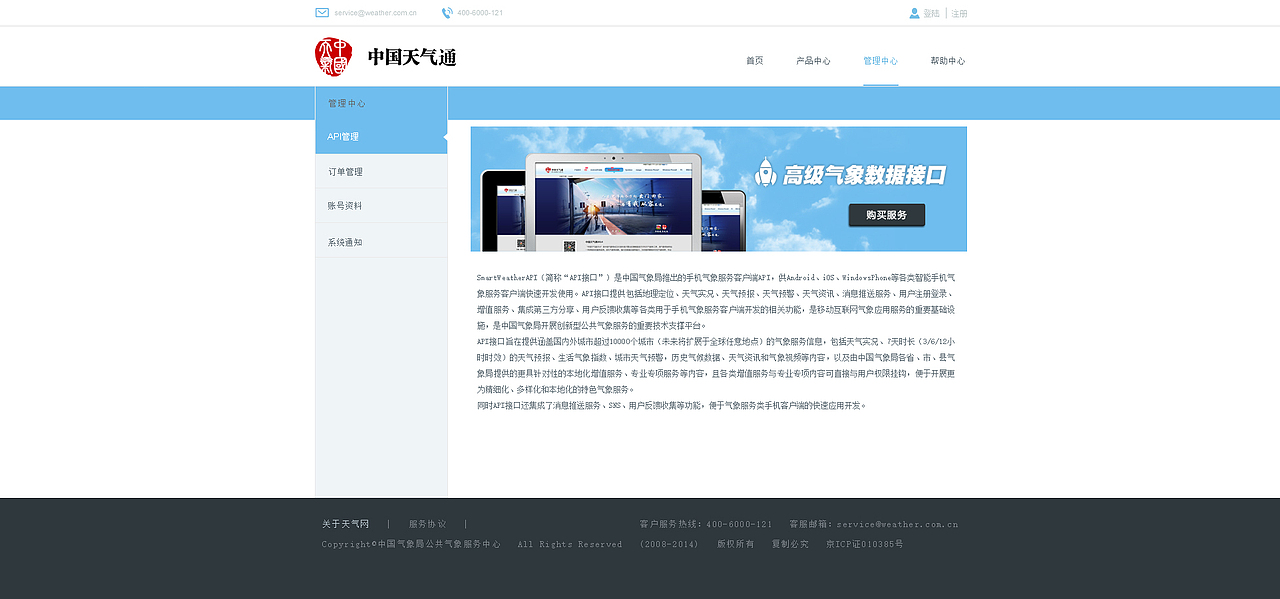View 账号资料 in the sidebar
This screenshot has width=1280, height=599.
point(343,206)
